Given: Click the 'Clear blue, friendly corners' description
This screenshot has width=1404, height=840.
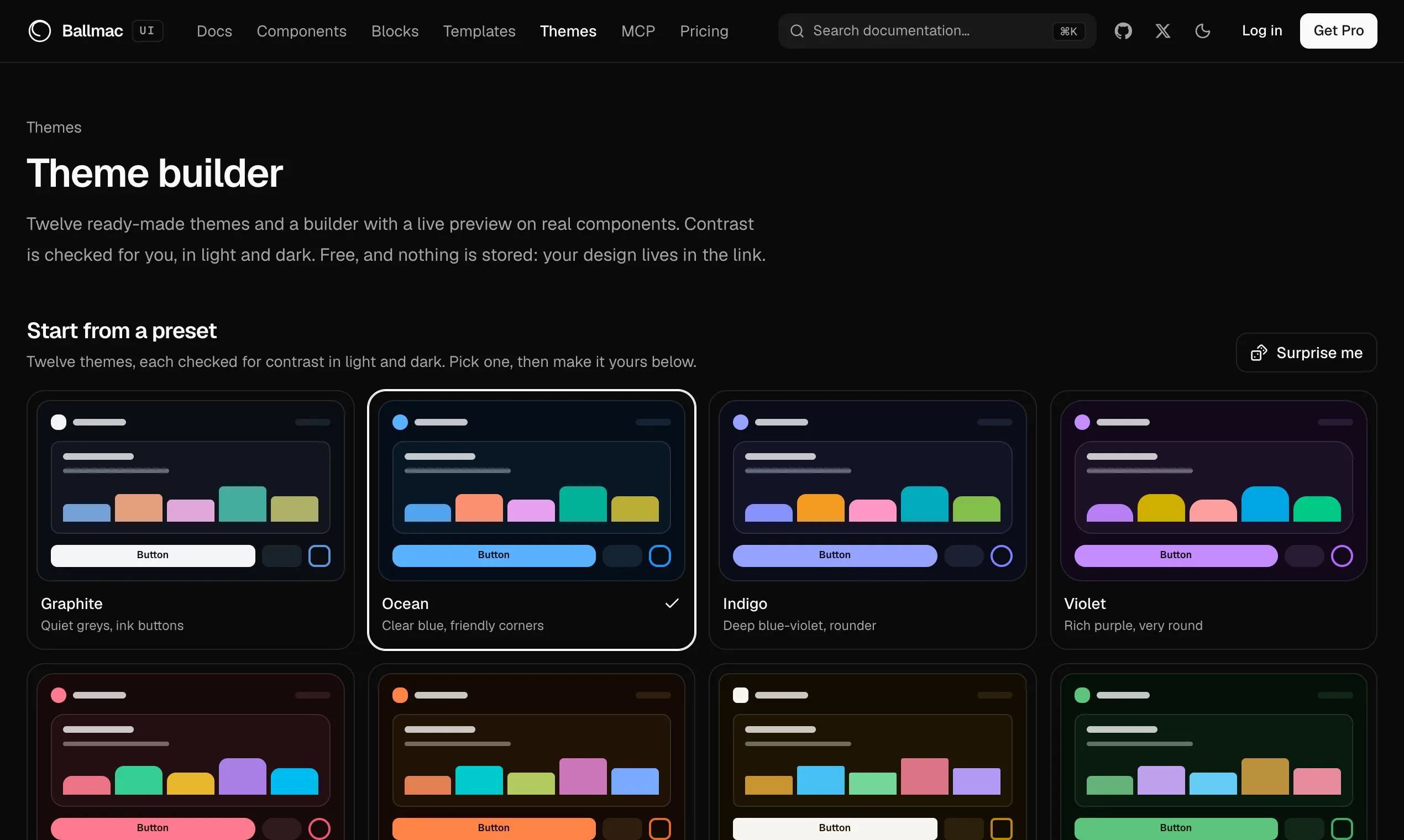Looking at the screenshot, I should coord(463,626).
